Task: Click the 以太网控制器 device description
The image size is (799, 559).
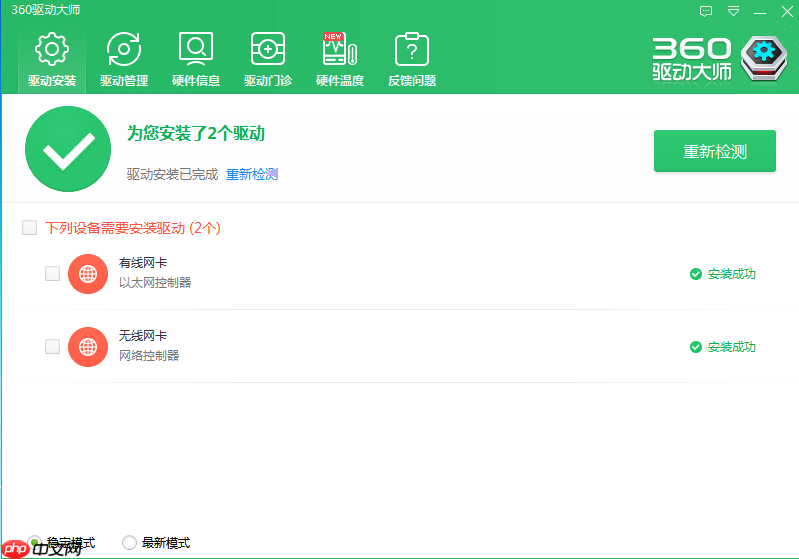Action: (x=155, y=282)
